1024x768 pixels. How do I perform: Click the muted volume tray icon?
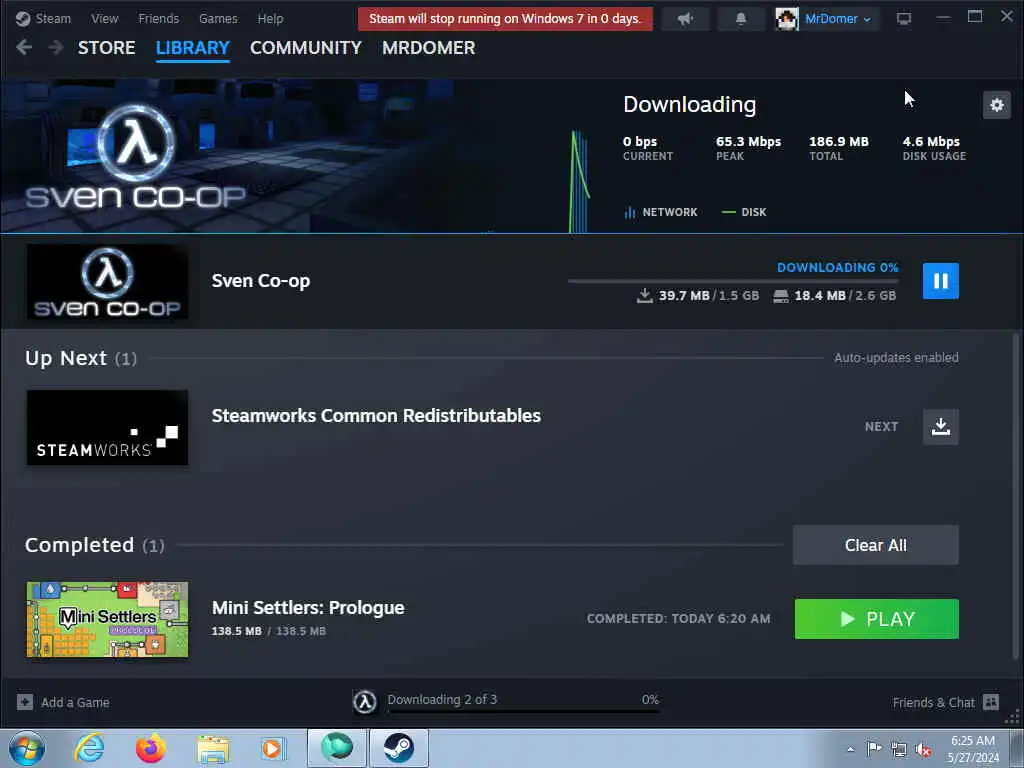pyautogui.click(x=924, y=749)
